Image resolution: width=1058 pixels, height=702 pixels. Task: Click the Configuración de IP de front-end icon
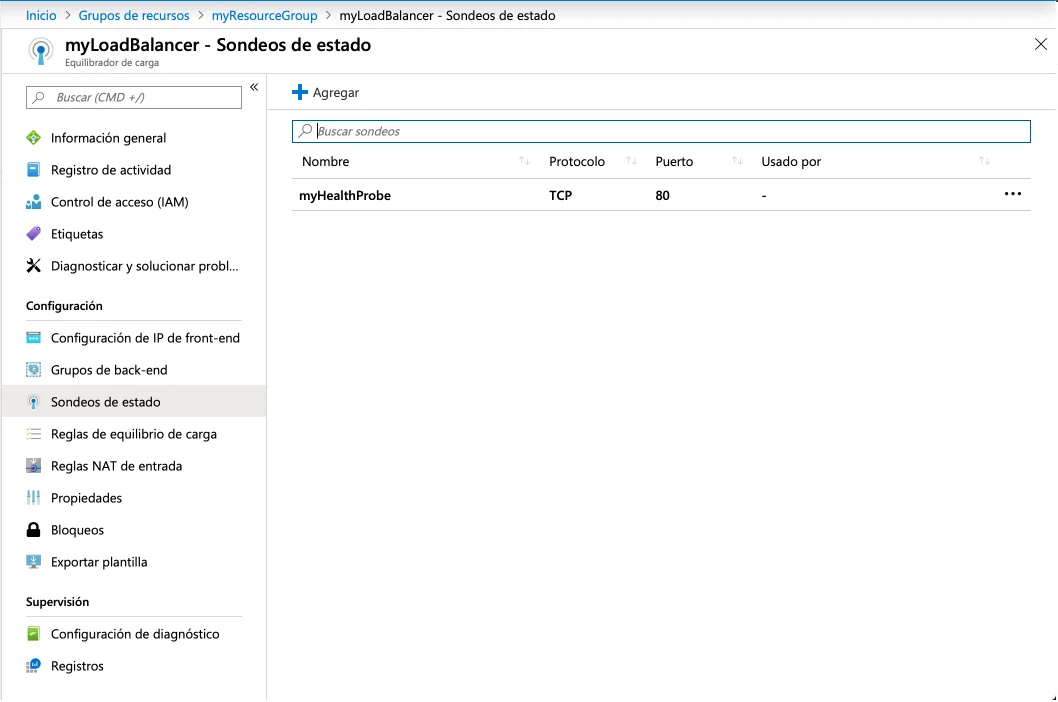33,338
